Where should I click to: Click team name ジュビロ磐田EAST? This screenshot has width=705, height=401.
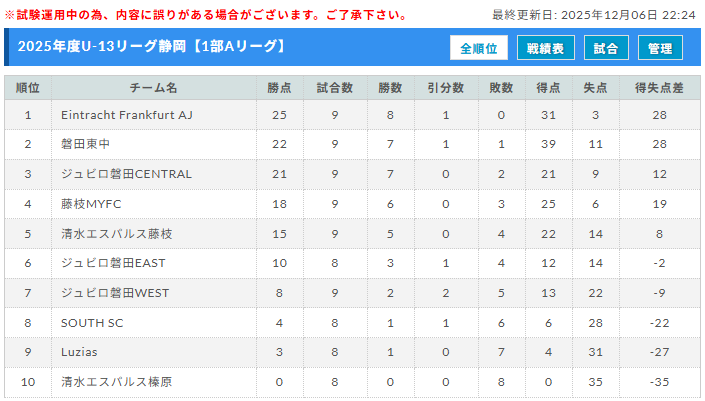[111, 263]
